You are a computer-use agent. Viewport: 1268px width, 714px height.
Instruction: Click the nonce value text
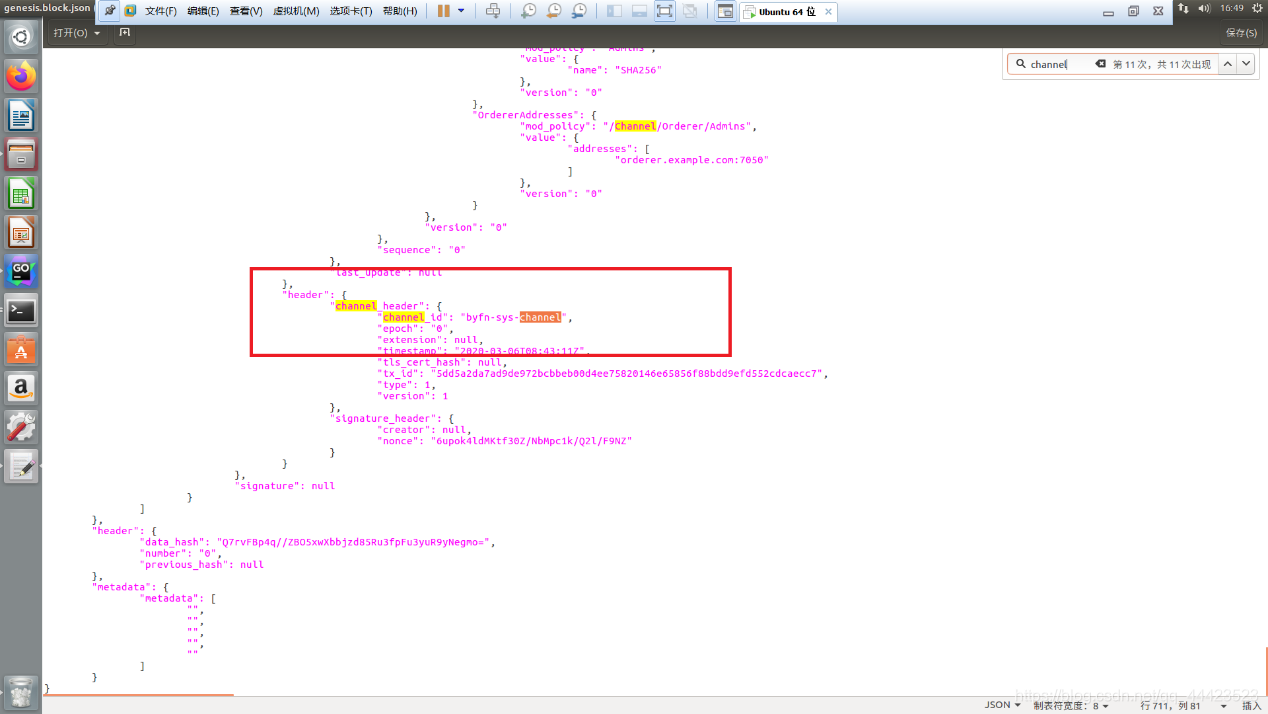coord(532,441)
